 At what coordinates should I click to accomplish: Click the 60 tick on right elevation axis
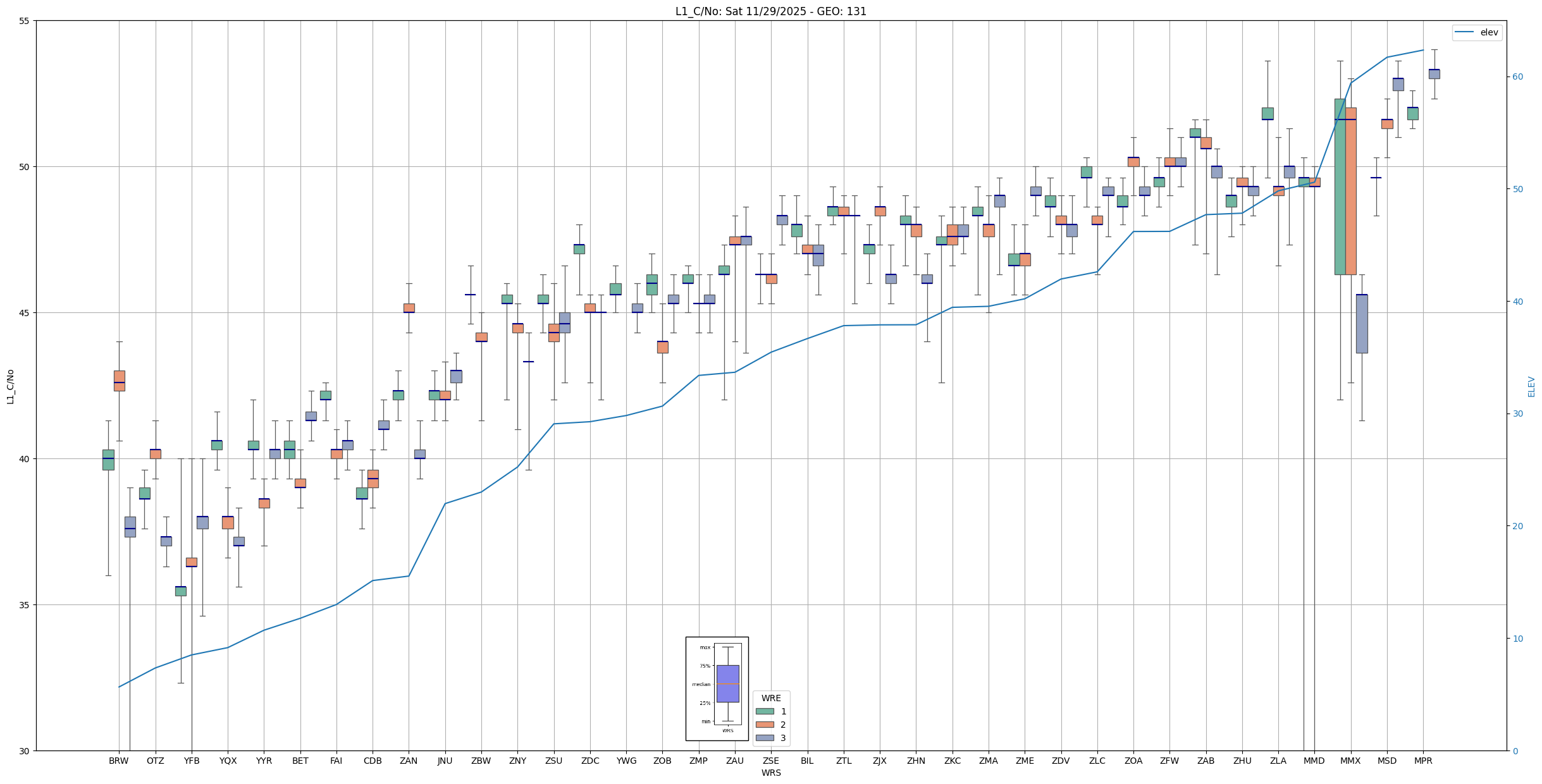pos(1517,77)
